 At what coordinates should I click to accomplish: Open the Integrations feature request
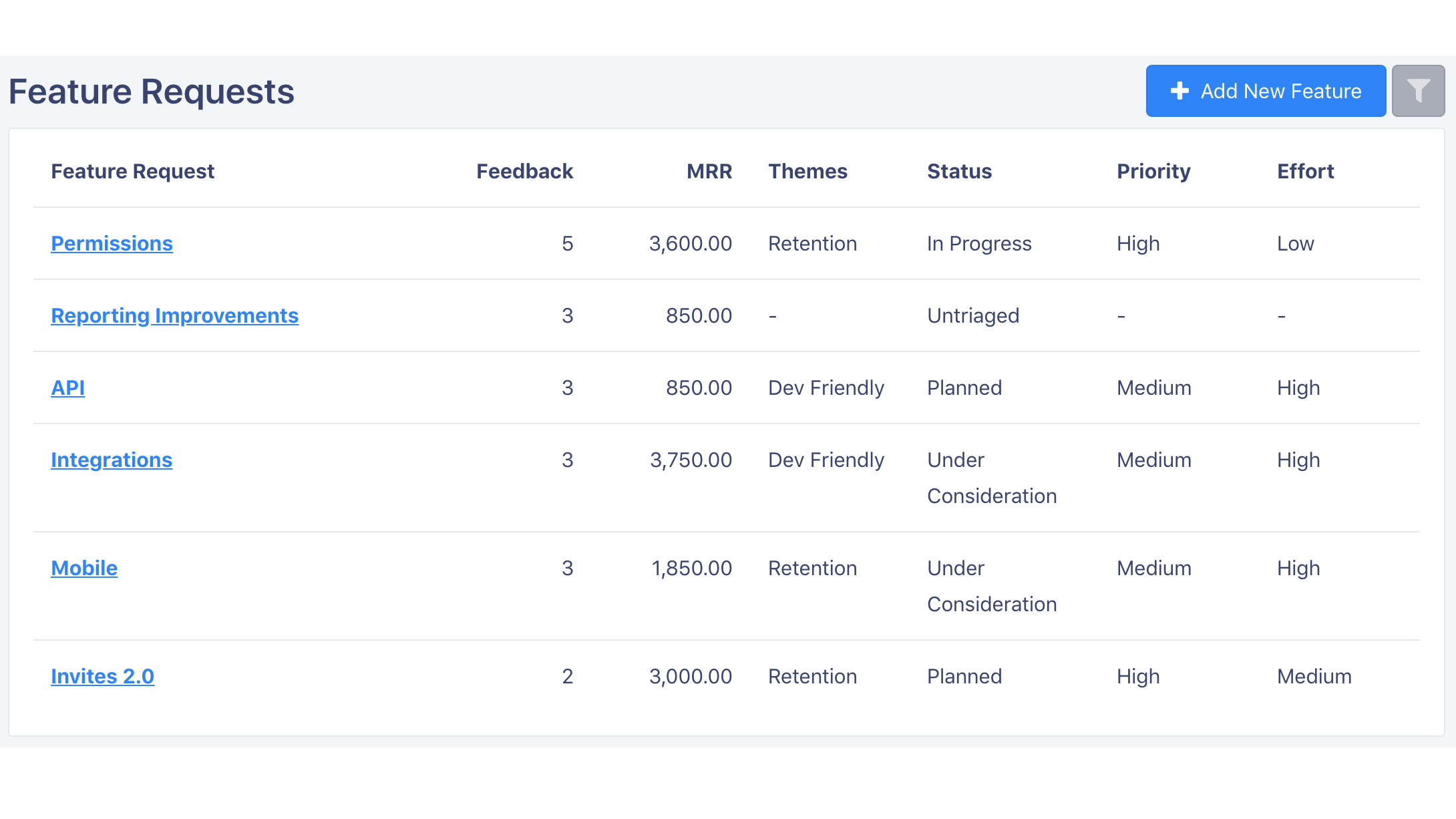click(x=111, y=460)
